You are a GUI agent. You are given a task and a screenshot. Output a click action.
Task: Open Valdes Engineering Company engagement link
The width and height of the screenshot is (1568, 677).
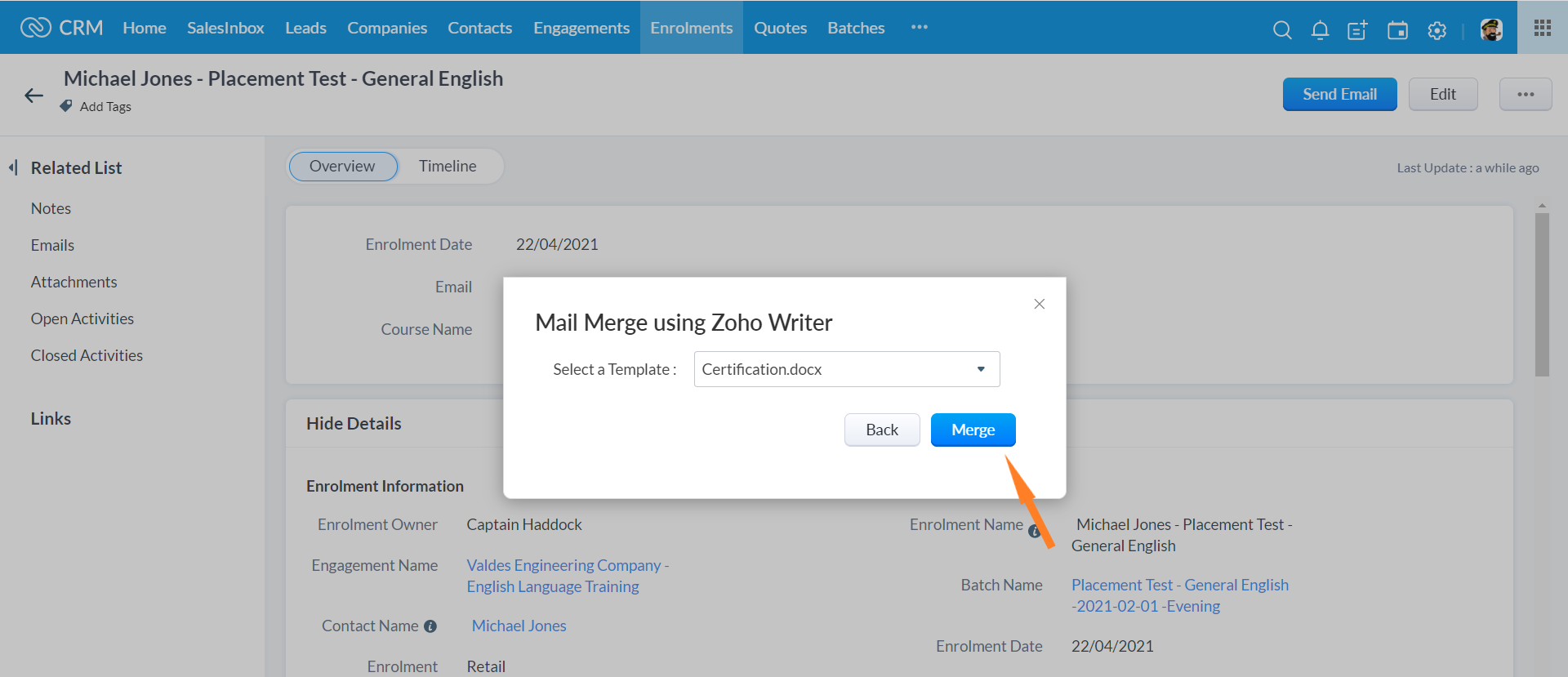tap(568, 576)
